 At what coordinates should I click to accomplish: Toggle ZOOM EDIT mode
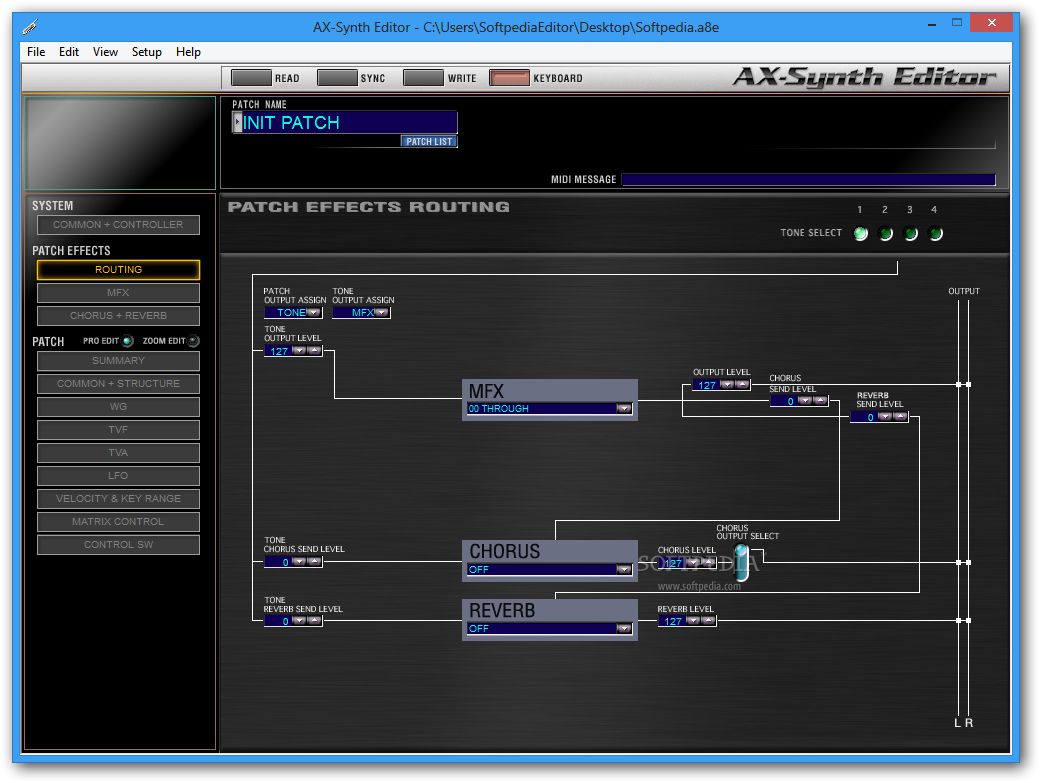[193, 341]
